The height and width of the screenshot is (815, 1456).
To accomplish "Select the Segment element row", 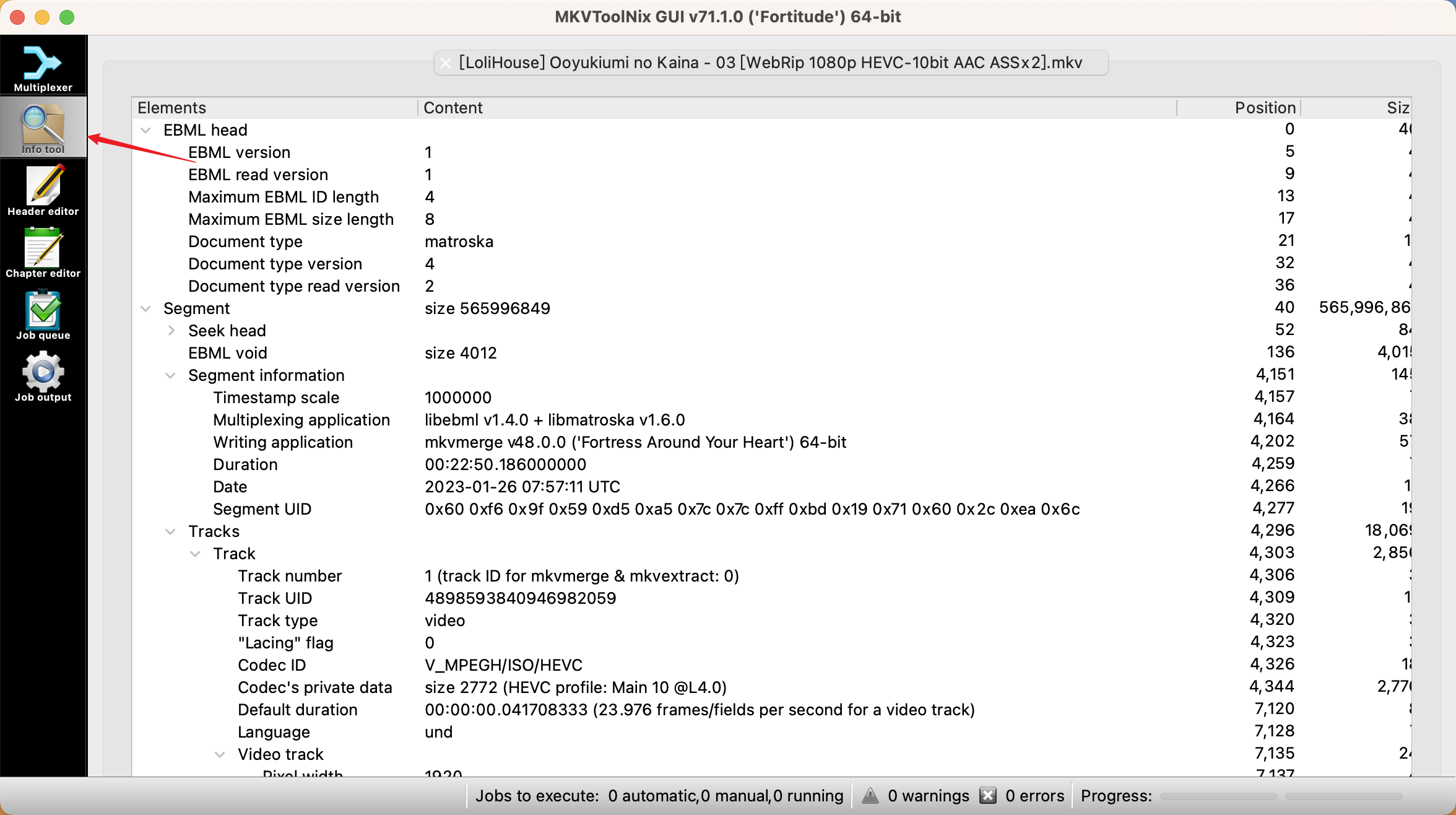I will 197,308.
